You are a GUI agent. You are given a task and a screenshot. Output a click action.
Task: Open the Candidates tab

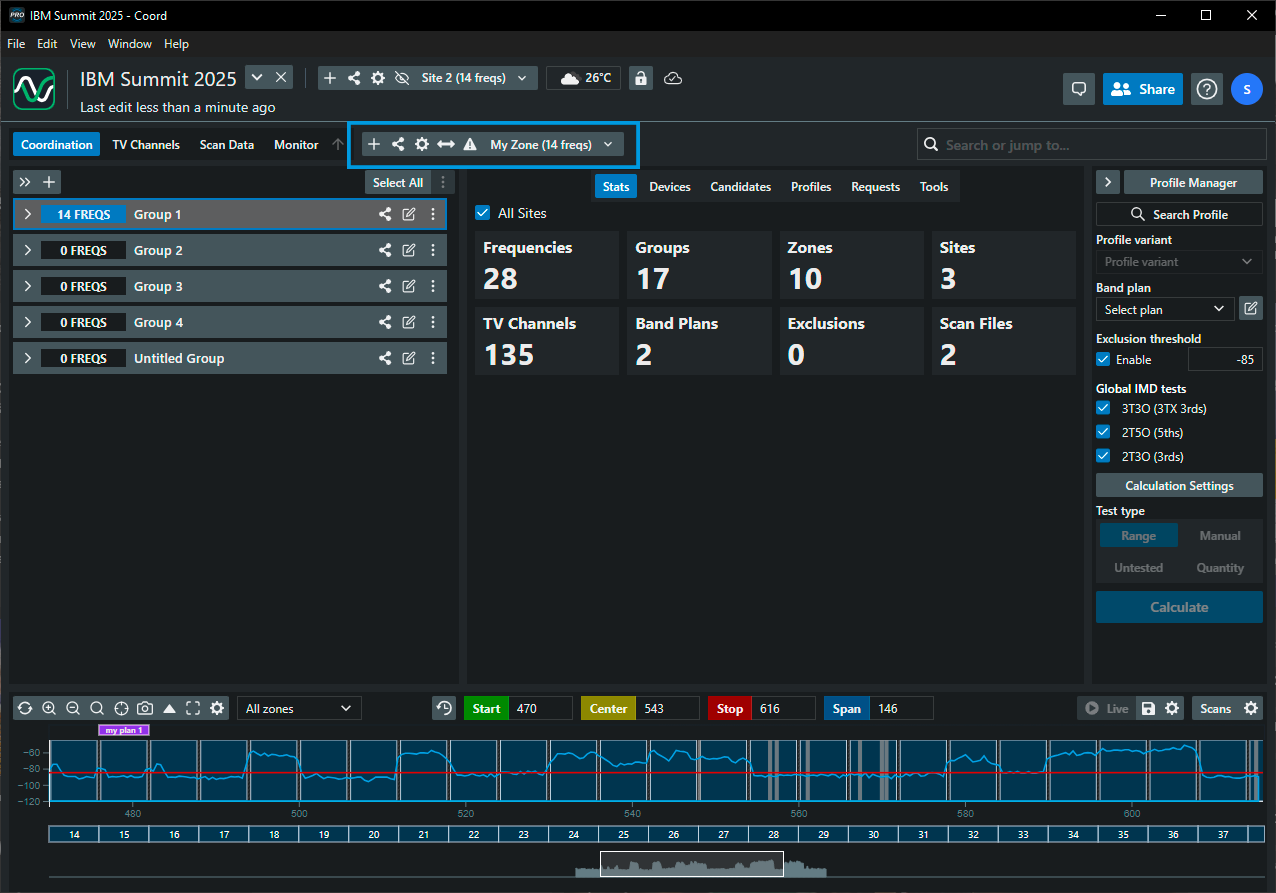[740, 187]
